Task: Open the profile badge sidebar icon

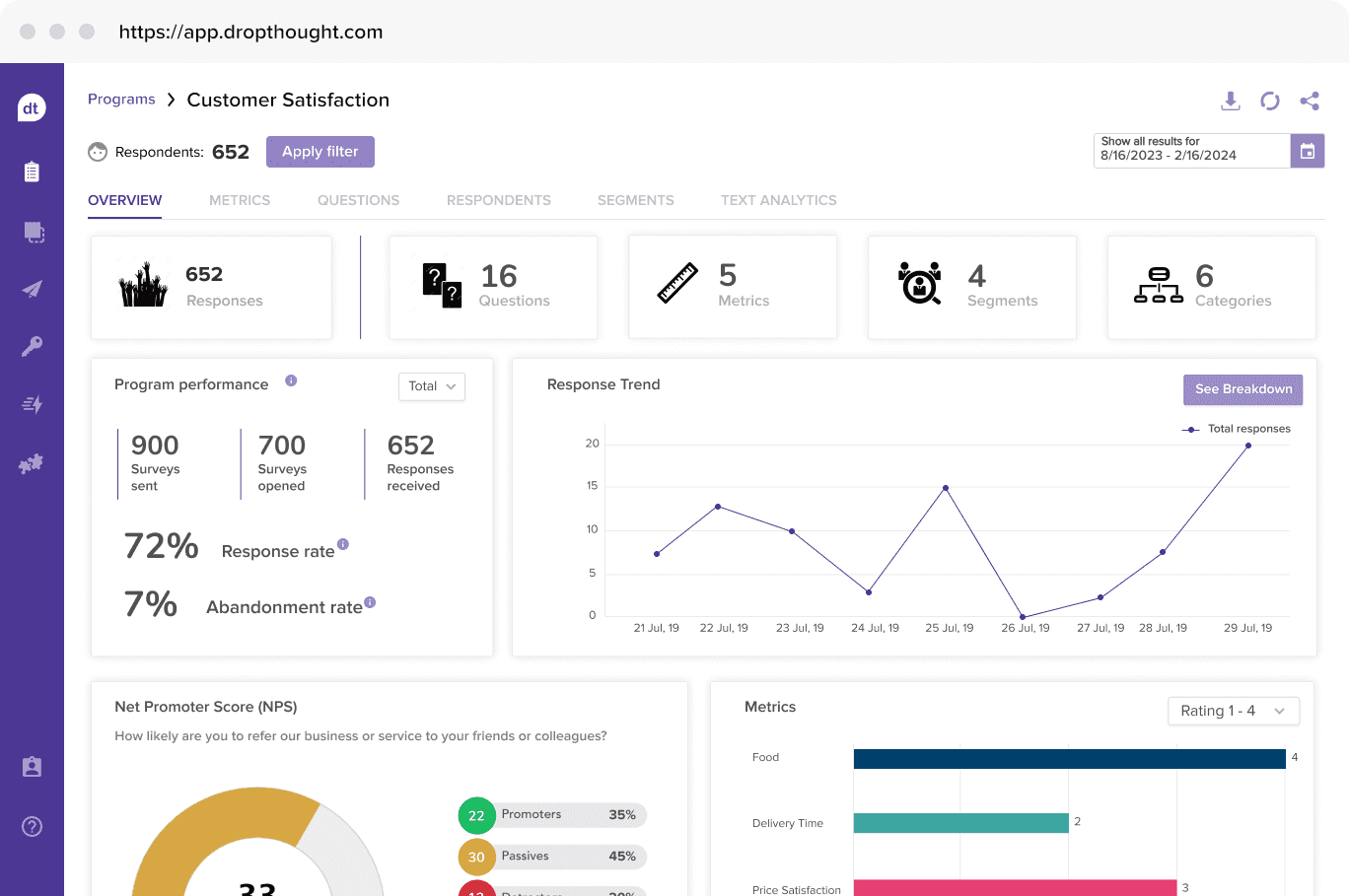Action: [x=32, y=767]
